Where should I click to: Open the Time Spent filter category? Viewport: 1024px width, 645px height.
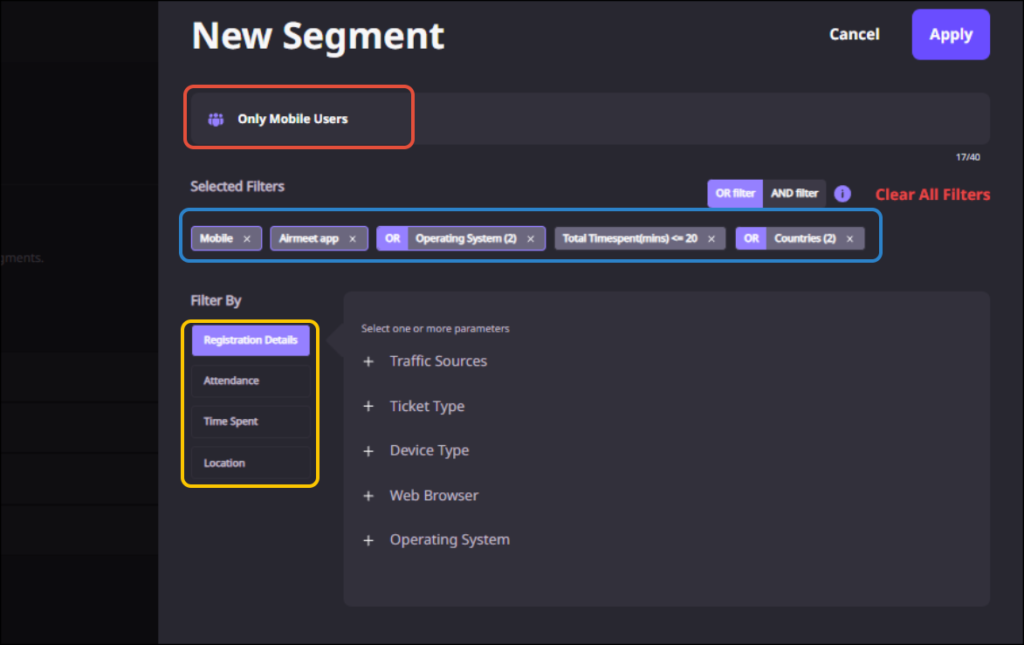tap(231, 422)
